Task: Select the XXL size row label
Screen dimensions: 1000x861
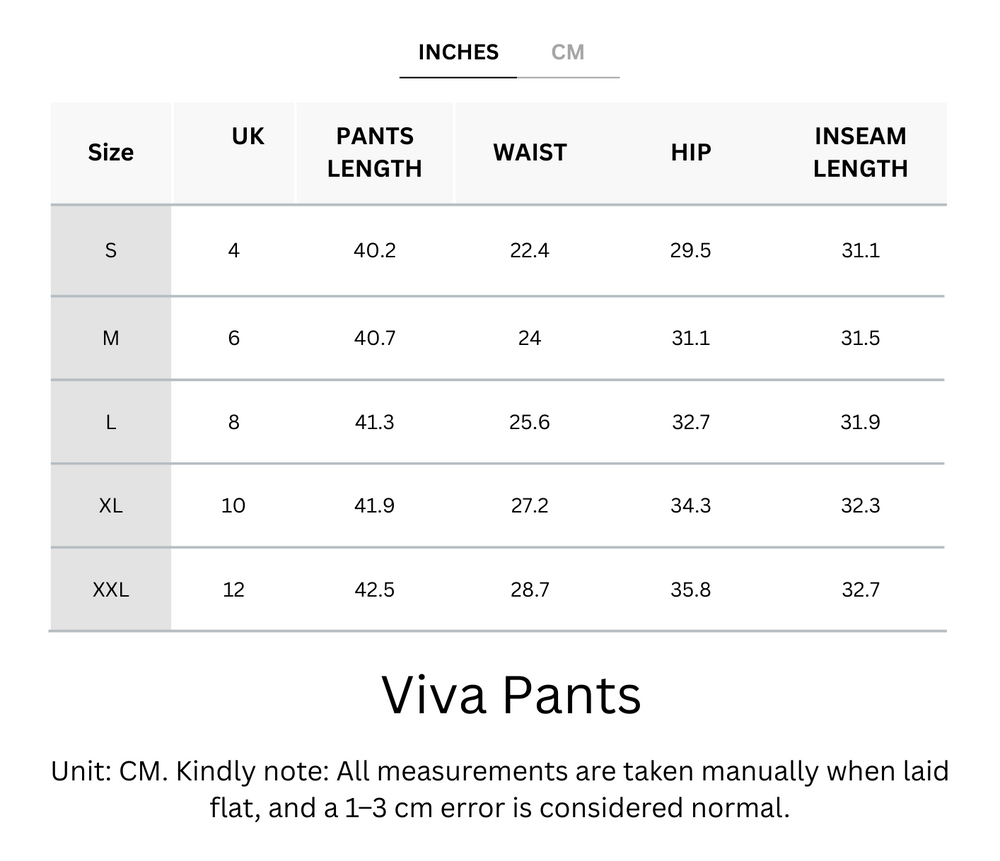Action: pyautogui.click(x=110, y=589)
